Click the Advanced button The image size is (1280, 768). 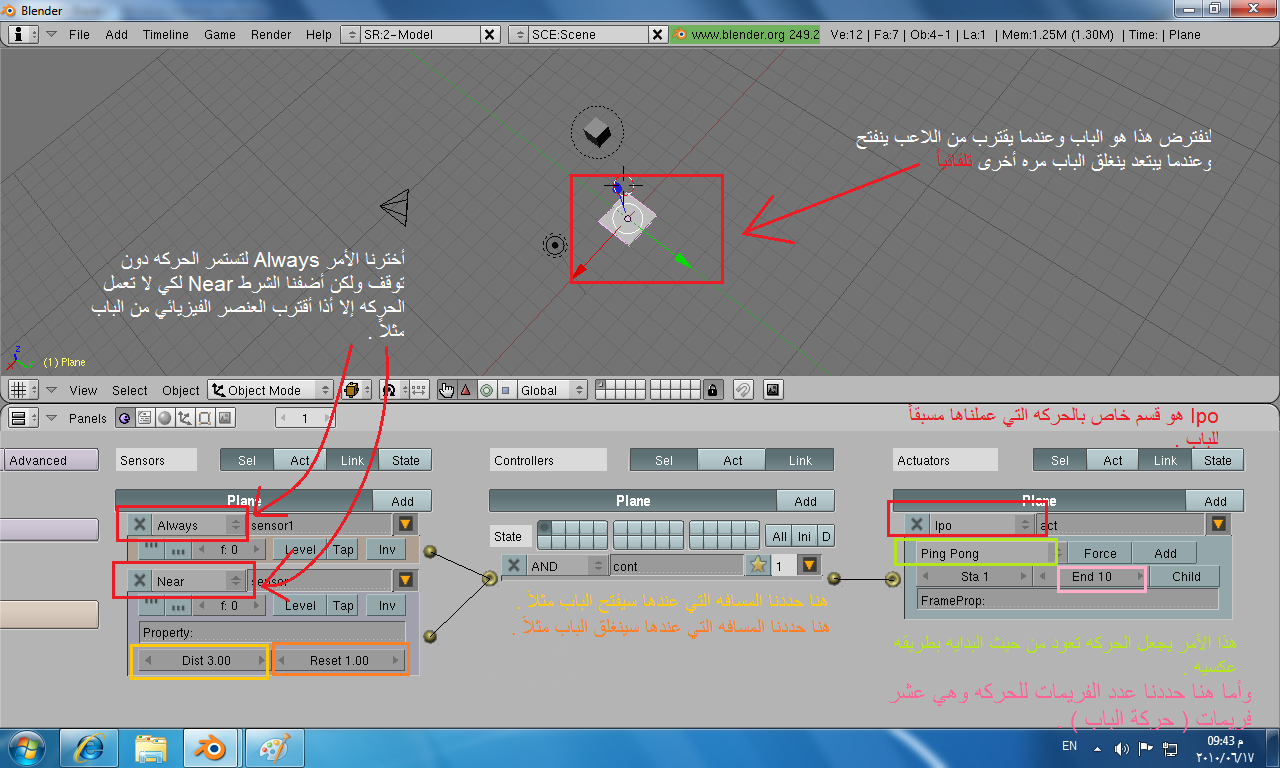pyautogui.click(x=50, y=460)
